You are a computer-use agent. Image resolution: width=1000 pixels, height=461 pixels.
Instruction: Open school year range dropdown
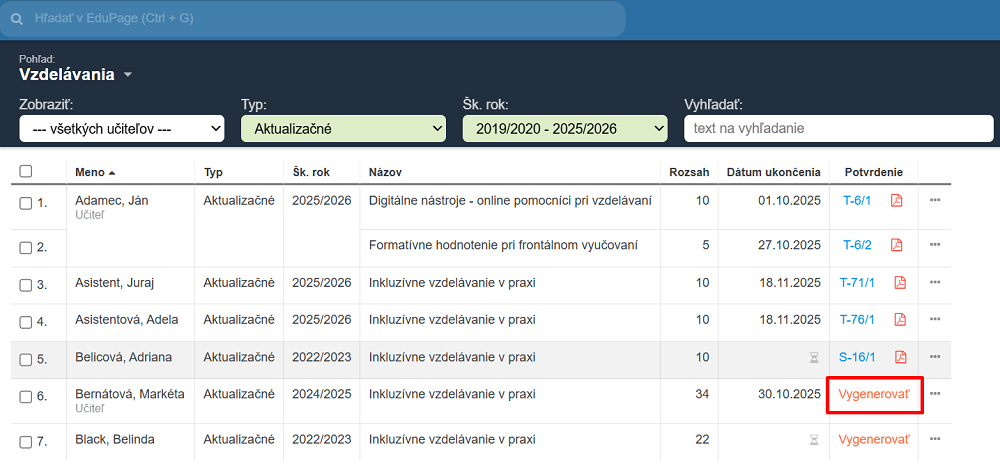pyautogui.click(x=564, y=128)
